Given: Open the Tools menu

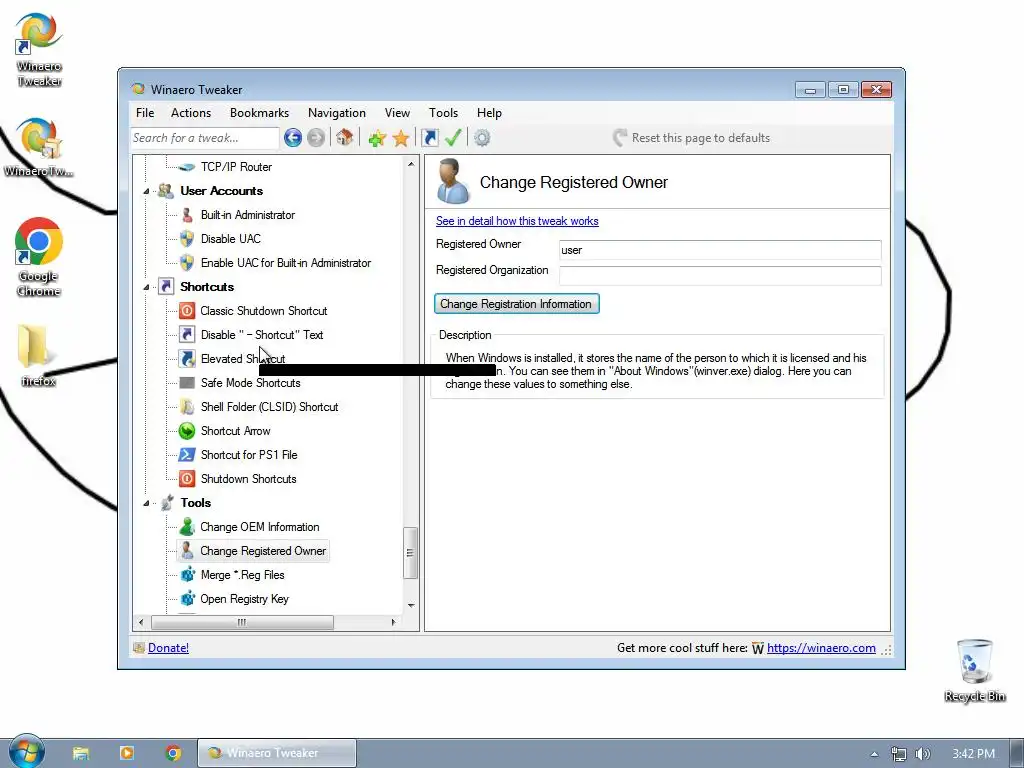Looking at the screenshot, I should tap(443, 113).
